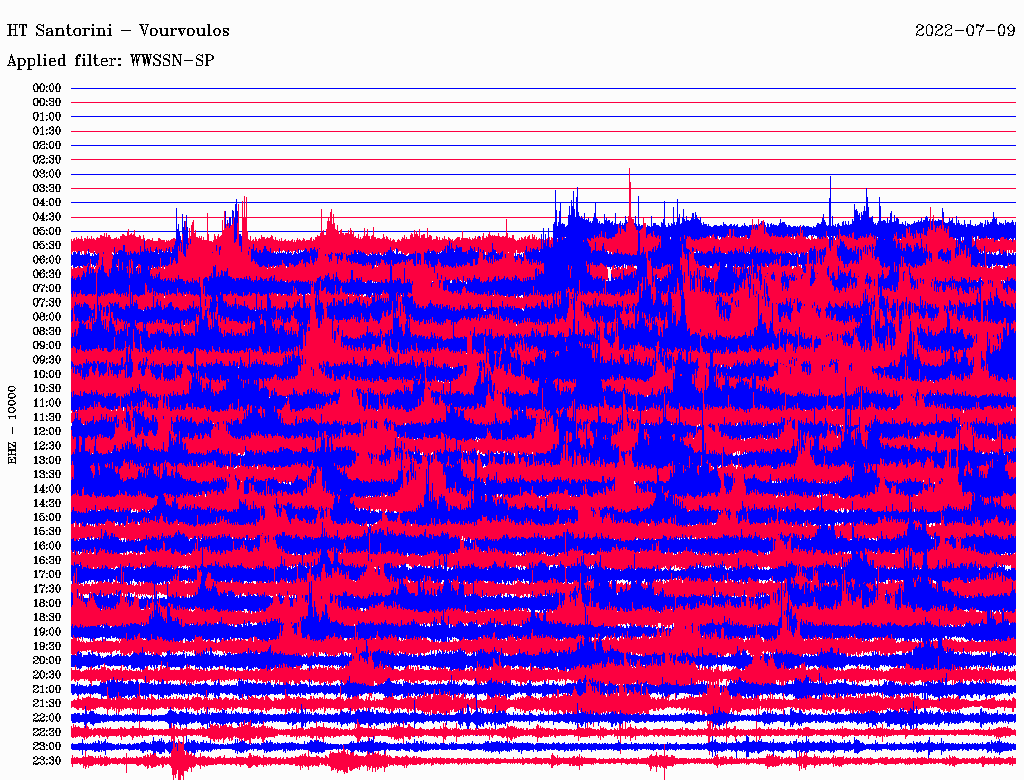Select the 23:30 time label
Viewport: 1024px width, 780px height.
point(47,760)
